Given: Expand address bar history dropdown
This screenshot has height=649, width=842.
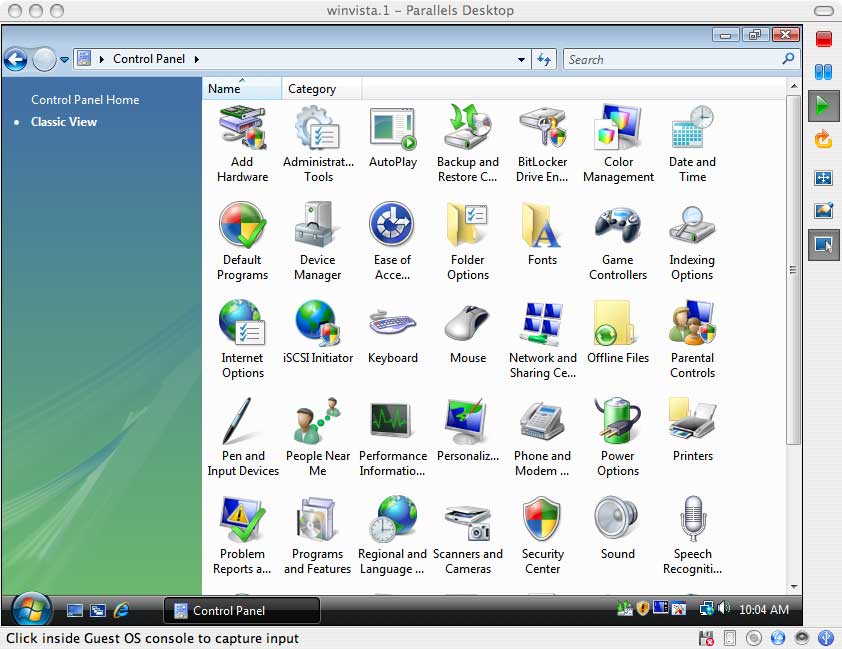Looking at the screenshot, I should (x=521, y=60).
